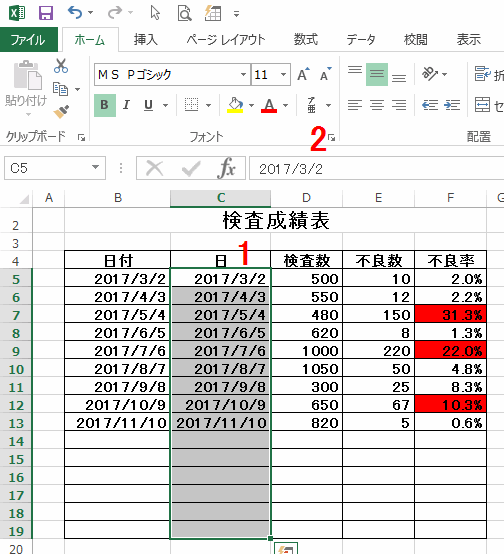Click the red cell showing 31.3%
Screen dimensions: 504x554
point(450,314)
